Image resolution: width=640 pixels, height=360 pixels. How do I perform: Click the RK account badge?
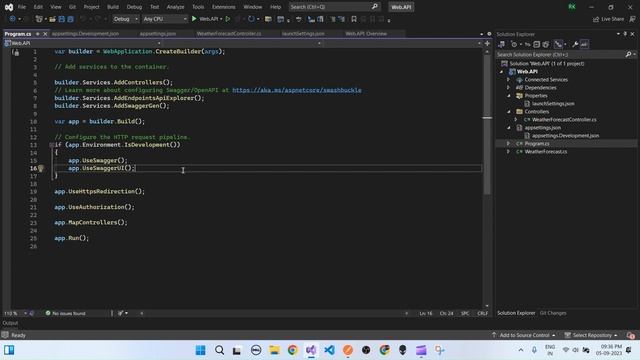pos(572,7)
